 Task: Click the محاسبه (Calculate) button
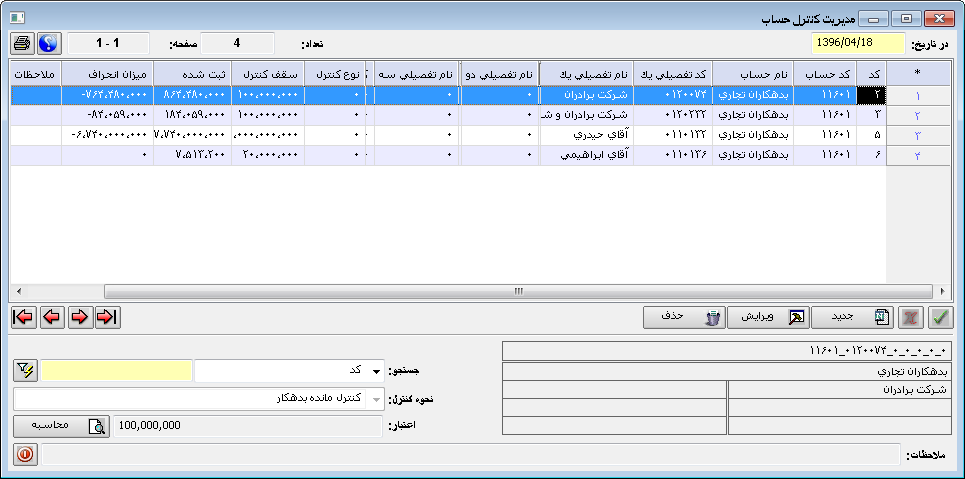point(61,426)
